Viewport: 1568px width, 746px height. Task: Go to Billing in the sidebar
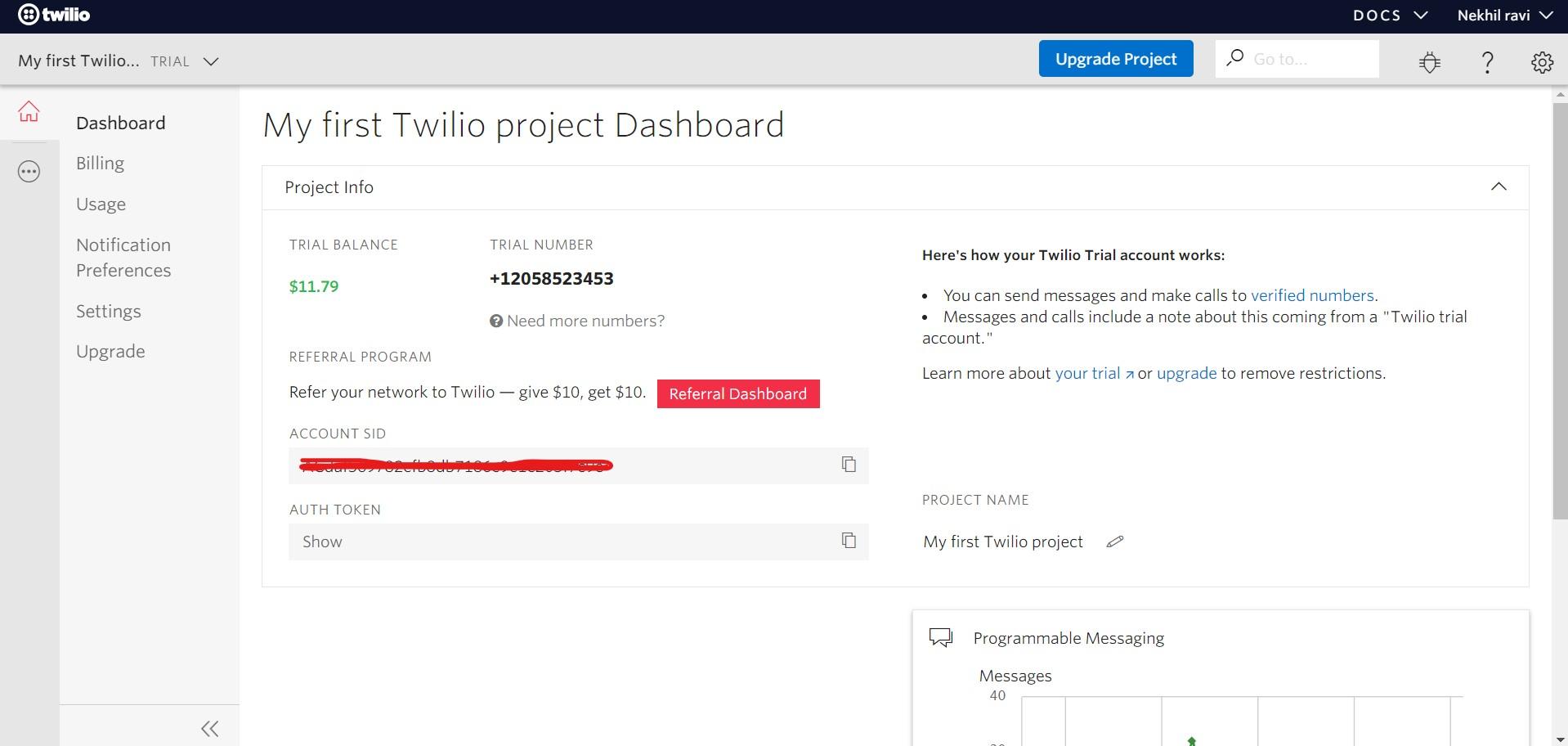click(100, 163)
